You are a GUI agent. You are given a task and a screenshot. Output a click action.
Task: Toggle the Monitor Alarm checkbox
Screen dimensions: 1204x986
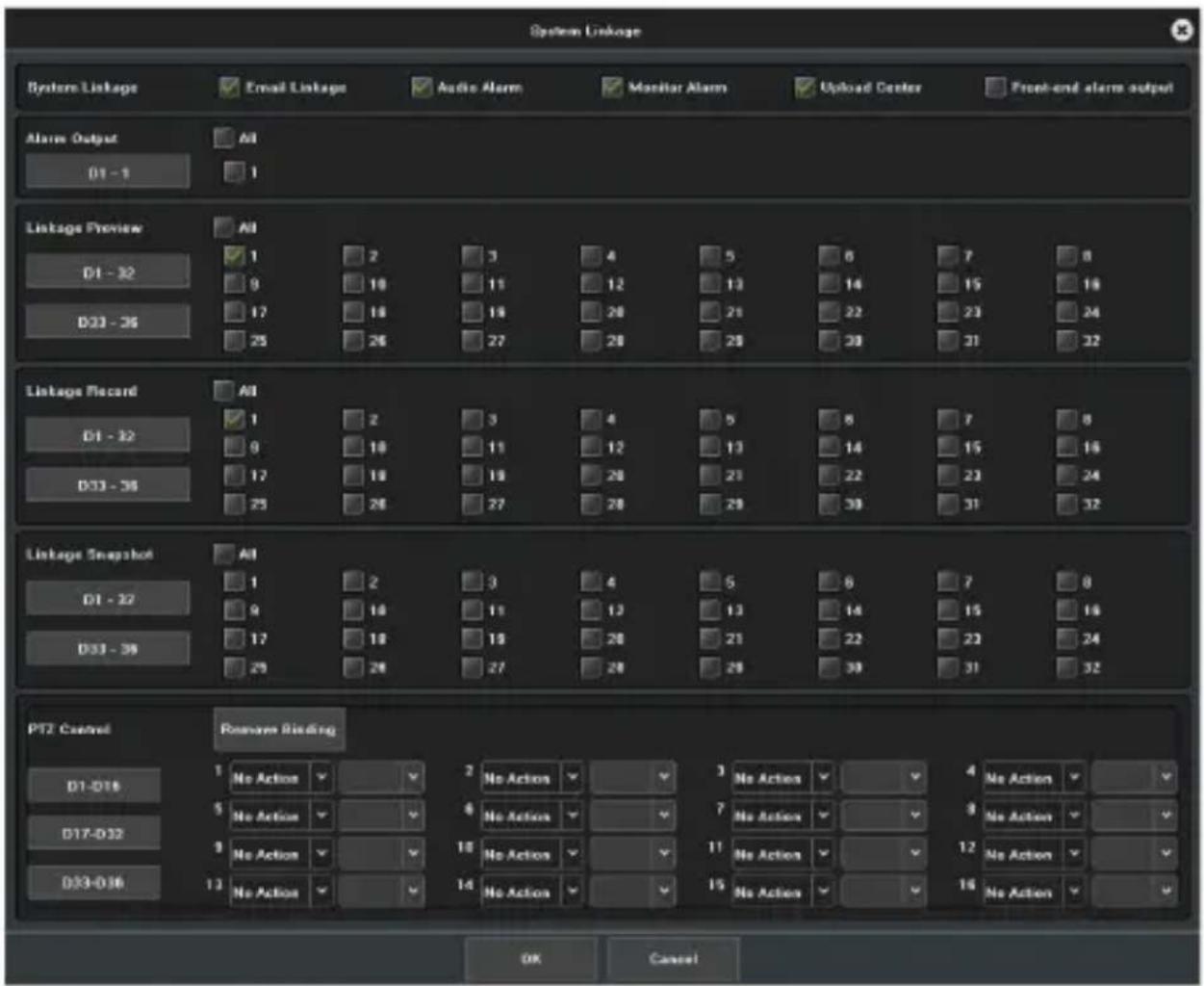point(612,88)
